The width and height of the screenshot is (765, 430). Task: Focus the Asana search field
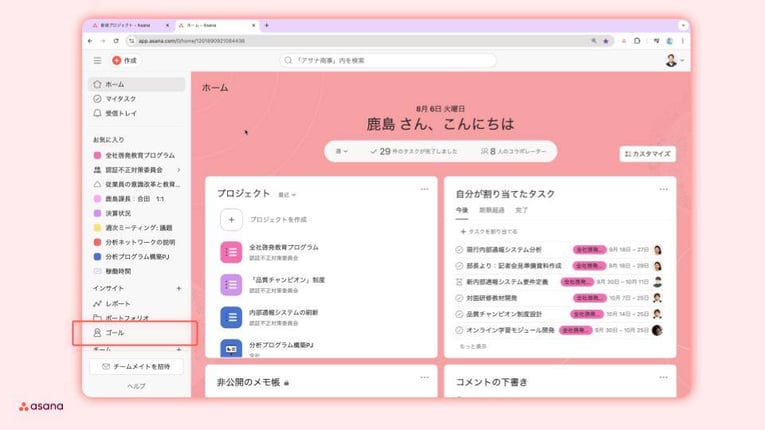click(388, 61)
